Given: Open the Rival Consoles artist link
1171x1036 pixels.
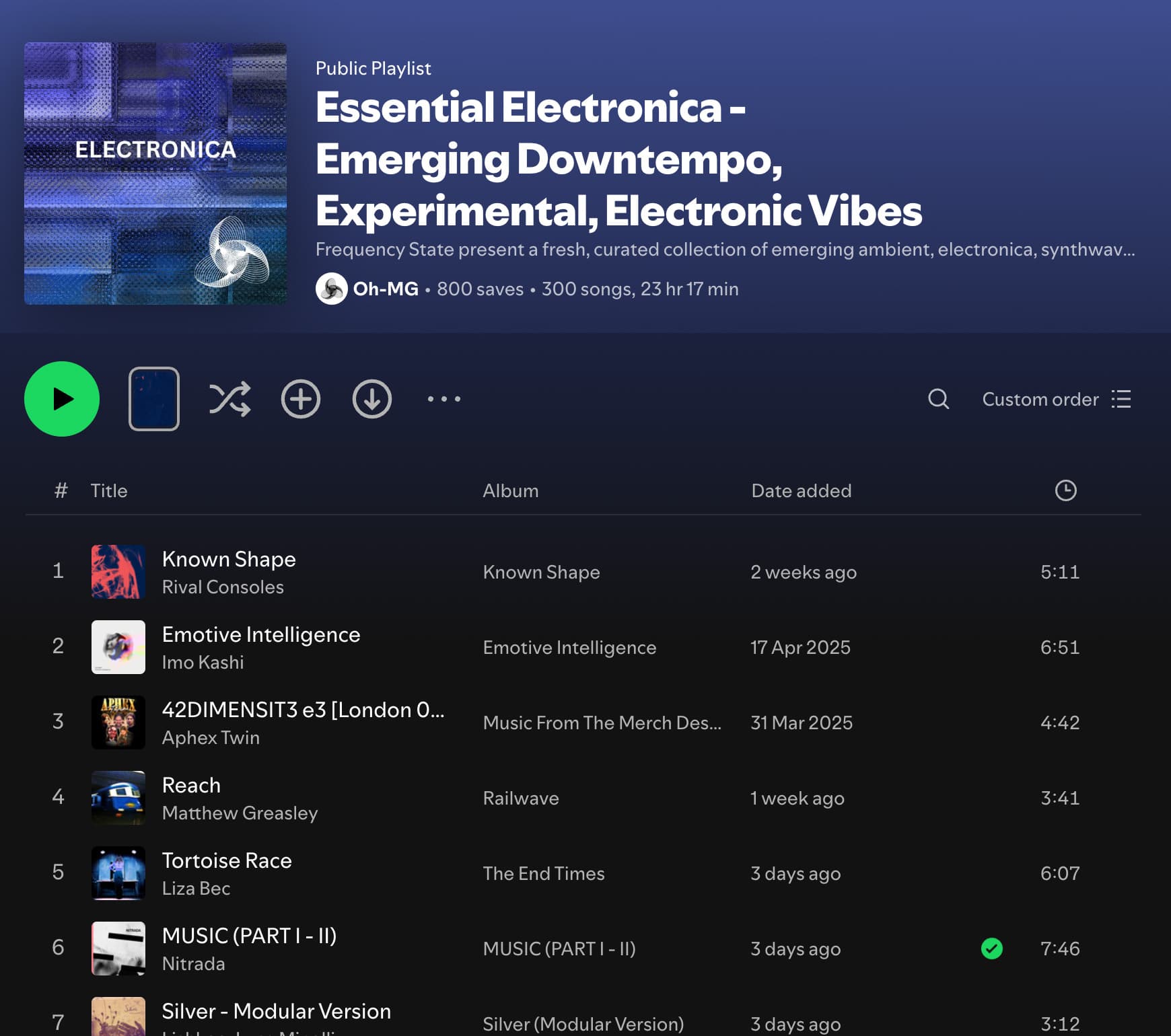Looking at the screenshot, I should [x=223, y=587].
